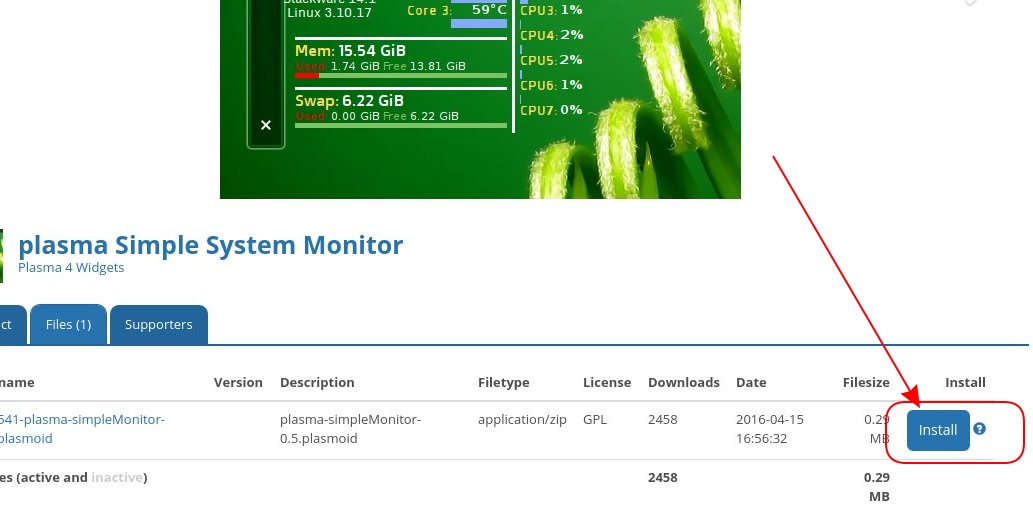Open the Plasma 4 Widgets category link
Screen dimensions: 1033x511
coord(71,267)
